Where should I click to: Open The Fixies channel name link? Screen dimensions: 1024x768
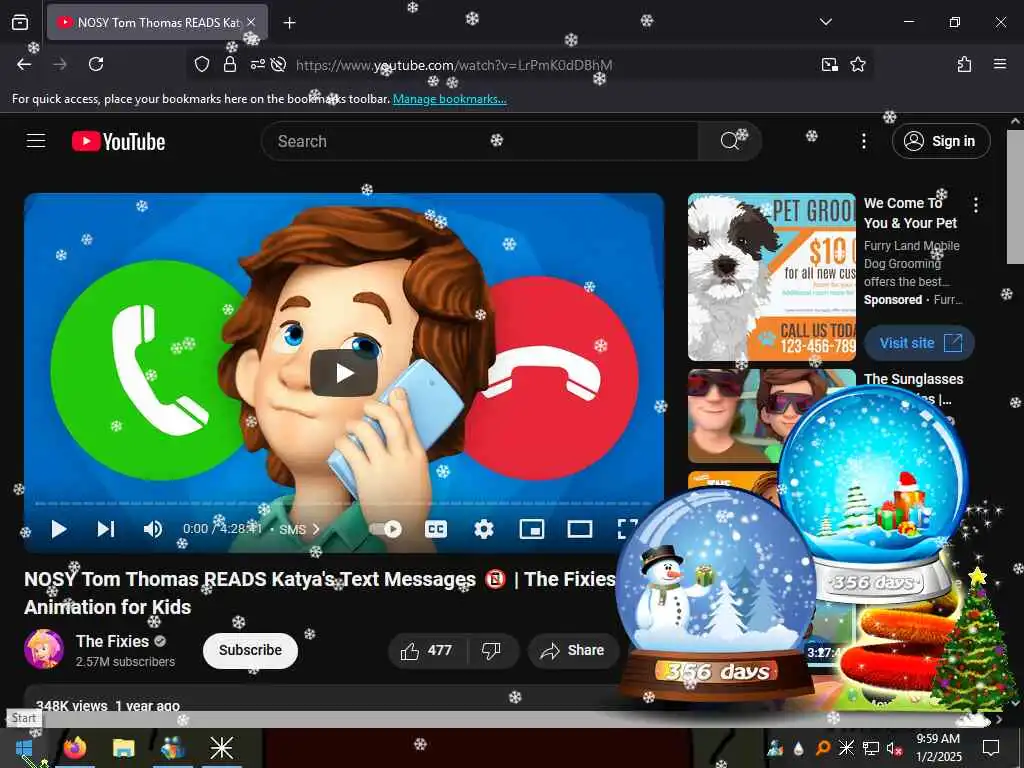tap(112, 641)
